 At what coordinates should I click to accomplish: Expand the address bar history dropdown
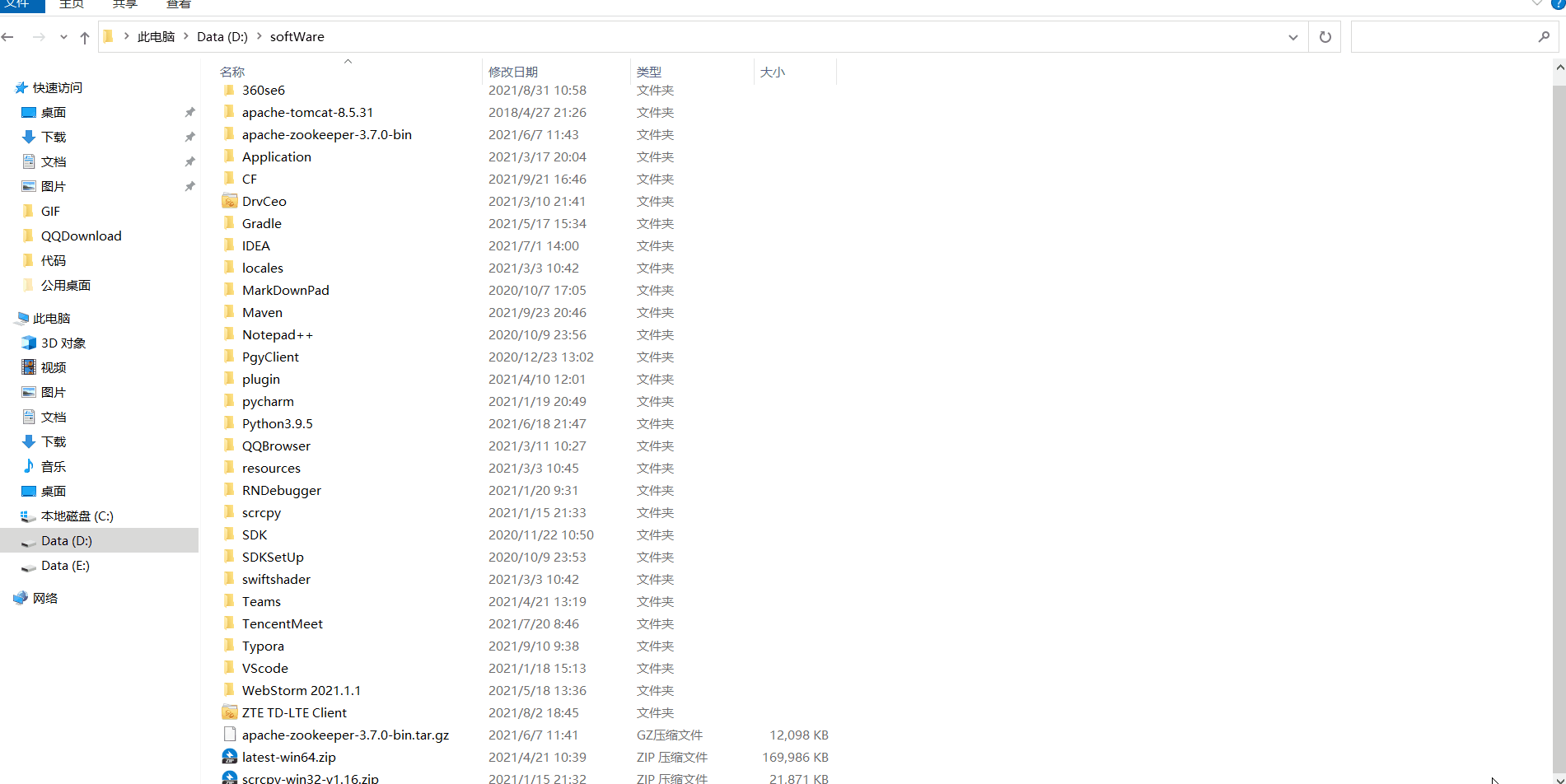coord(1293,37)
